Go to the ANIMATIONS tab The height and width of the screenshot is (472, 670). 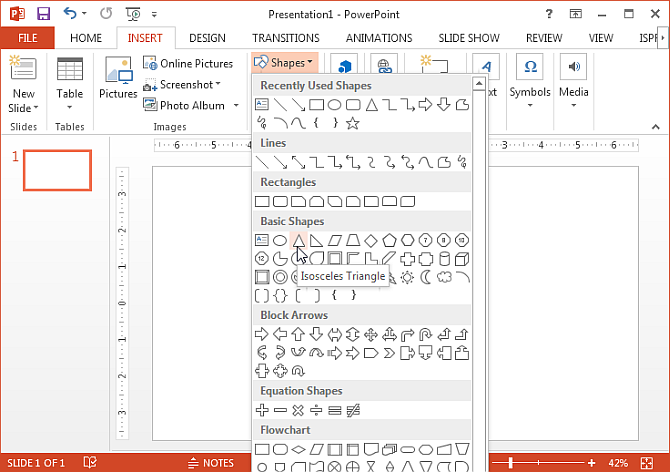(379, 38)
